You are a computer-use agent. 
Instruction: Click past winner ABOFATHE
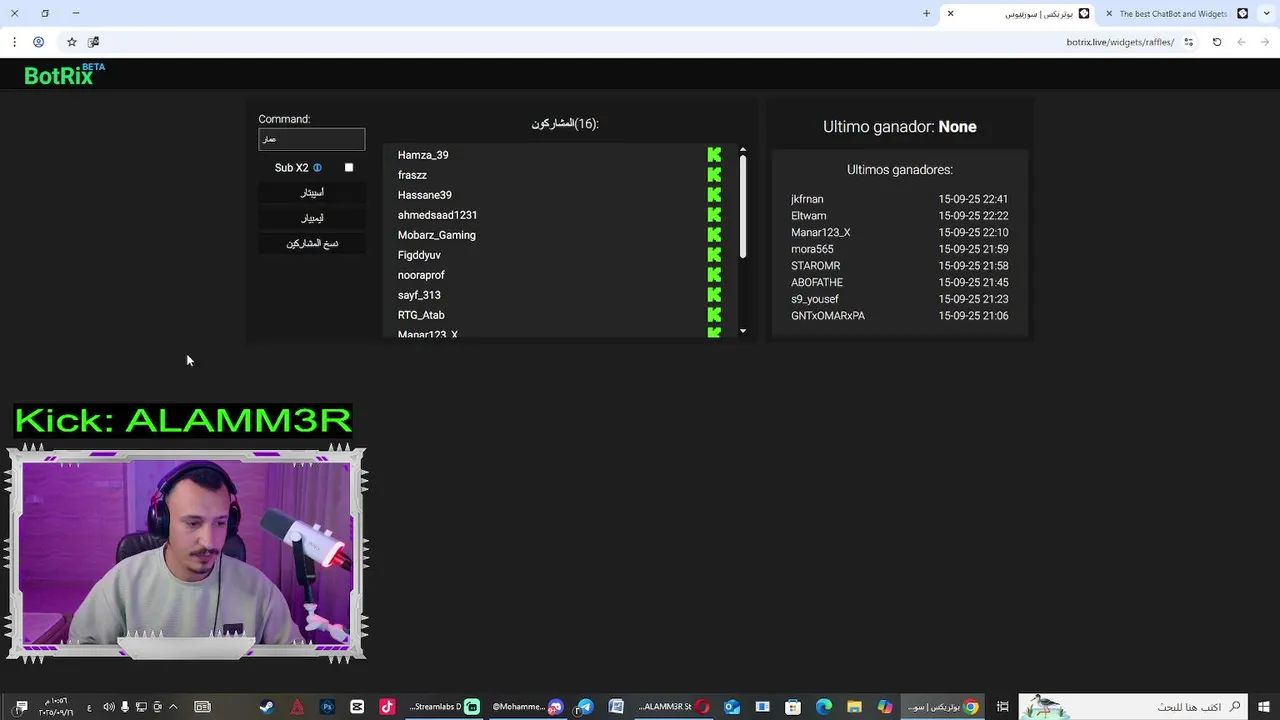tap(817, 282)
